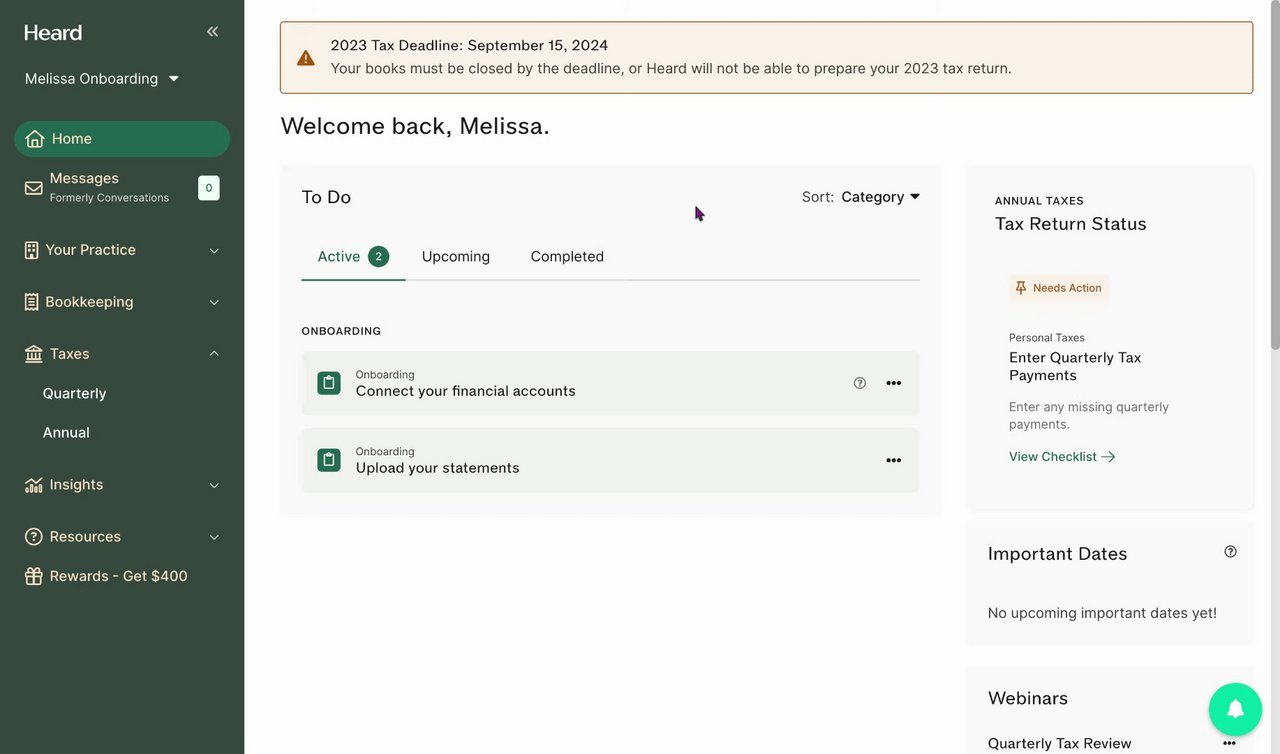Viewport: 1280px width, 754px height.
Task: Click the Rewards gift icon
Action: click(x=34, y=576)
